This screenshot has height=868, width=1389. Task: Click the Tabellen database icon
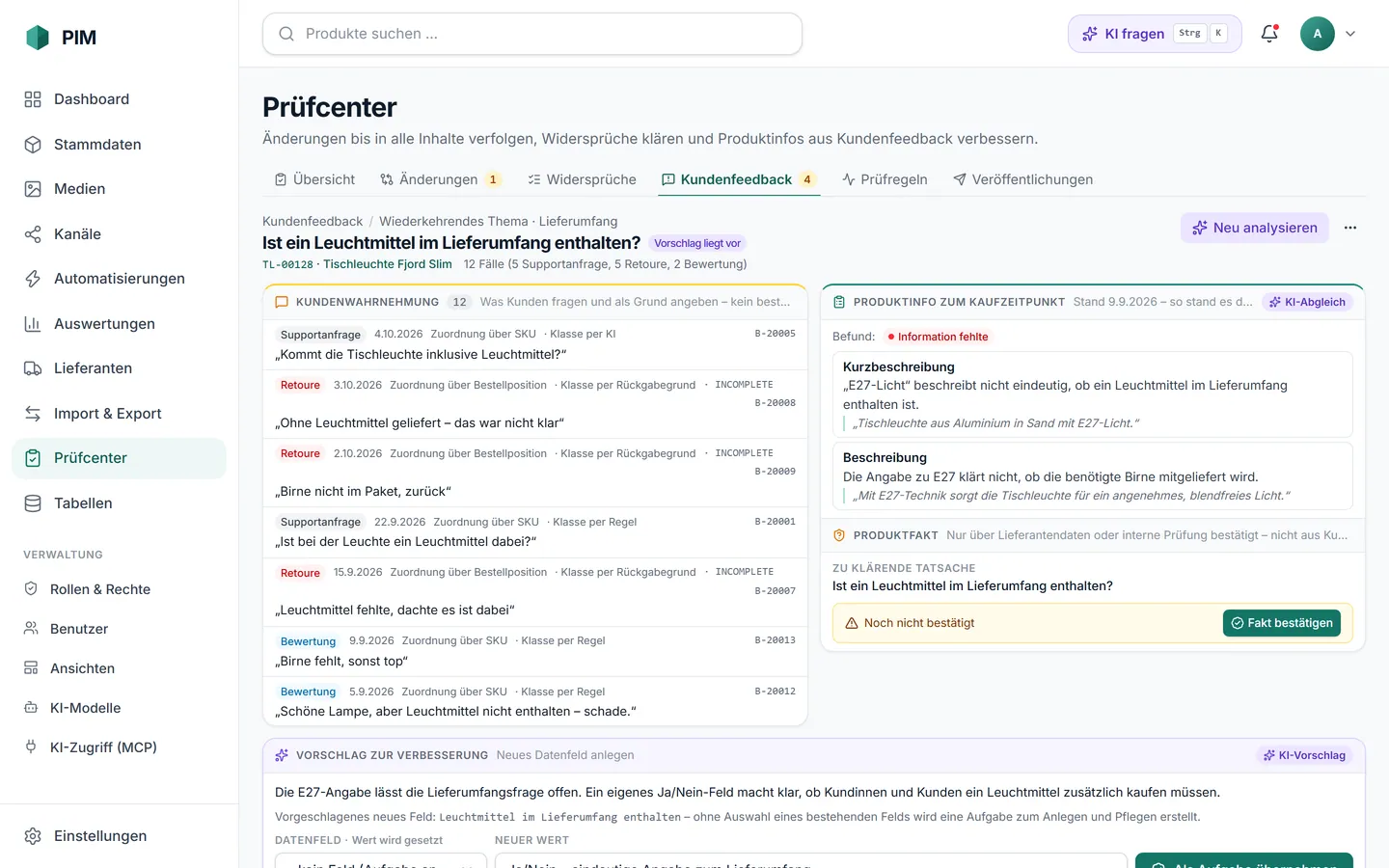click(33, 503)
